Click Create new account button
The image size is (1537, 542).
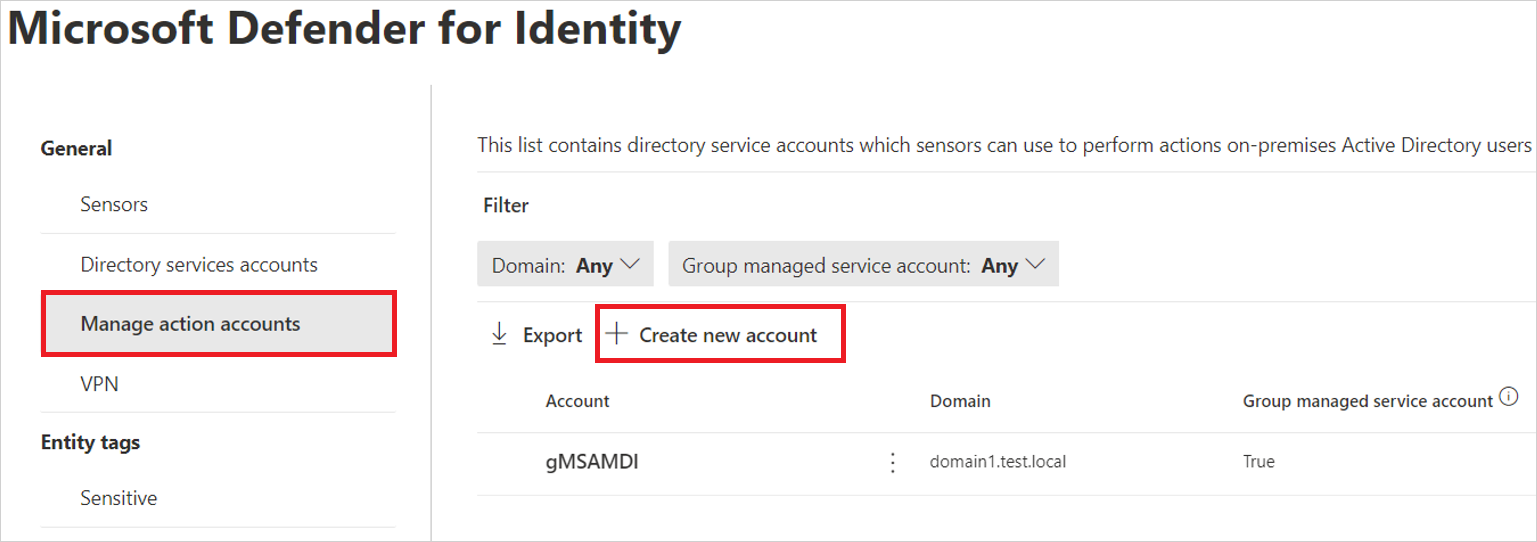[721, 335]
